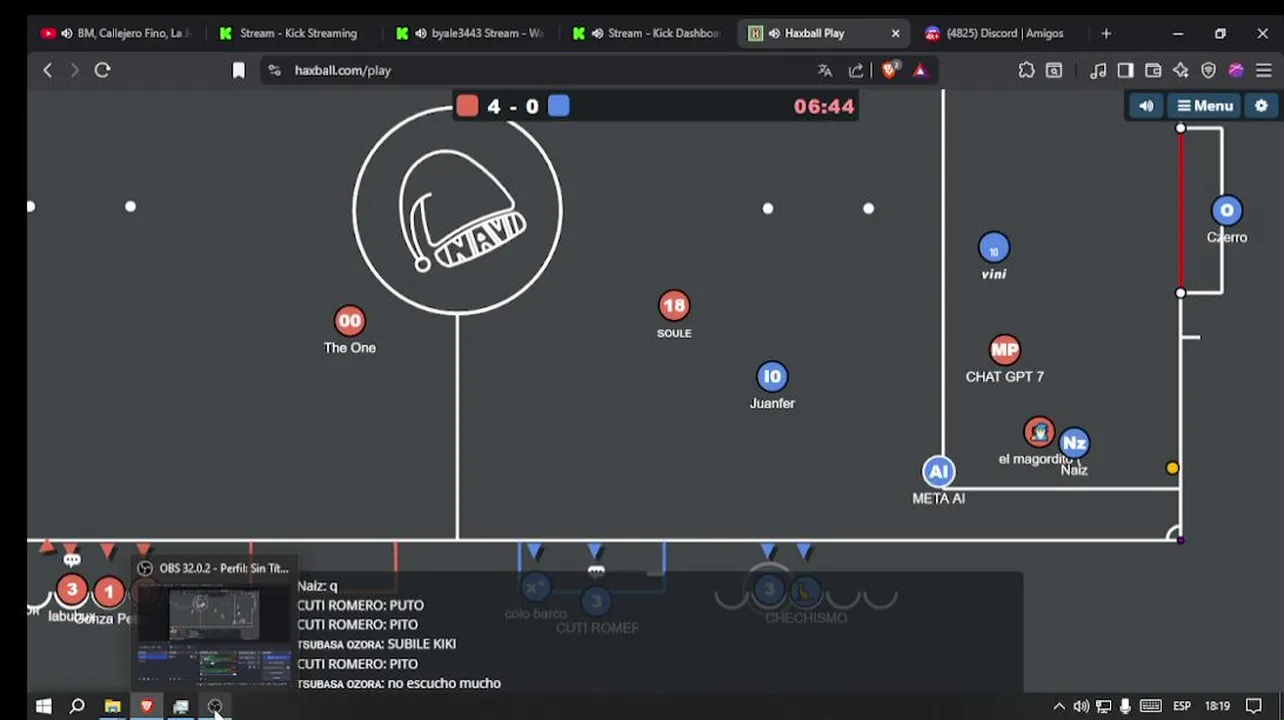Switch to Stream - Kick Dashboard tab
Screen dimensions: 1284x720
point(647,33)
